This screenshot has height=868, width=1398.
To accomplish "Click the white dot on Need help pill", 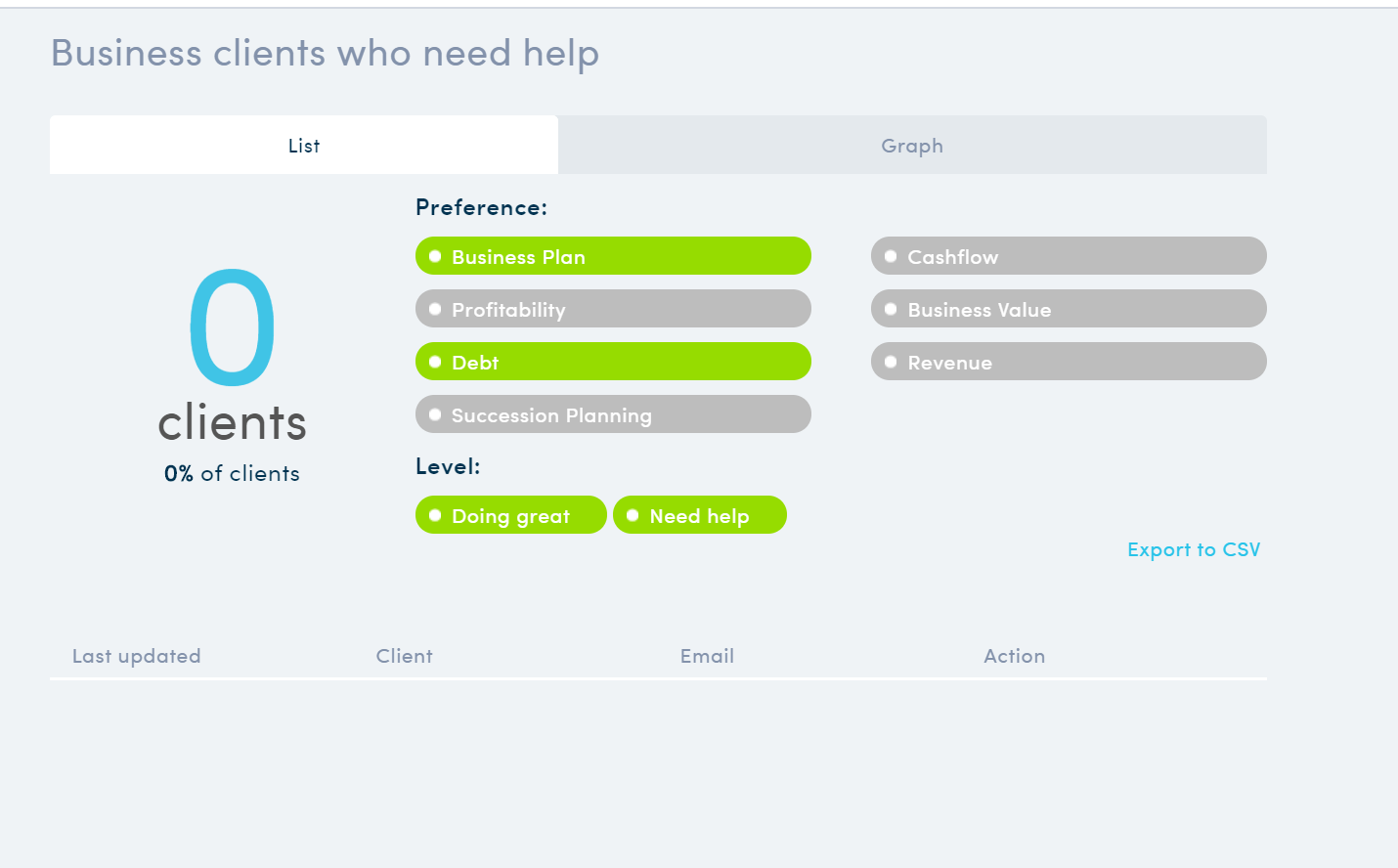I will [633, 515].
